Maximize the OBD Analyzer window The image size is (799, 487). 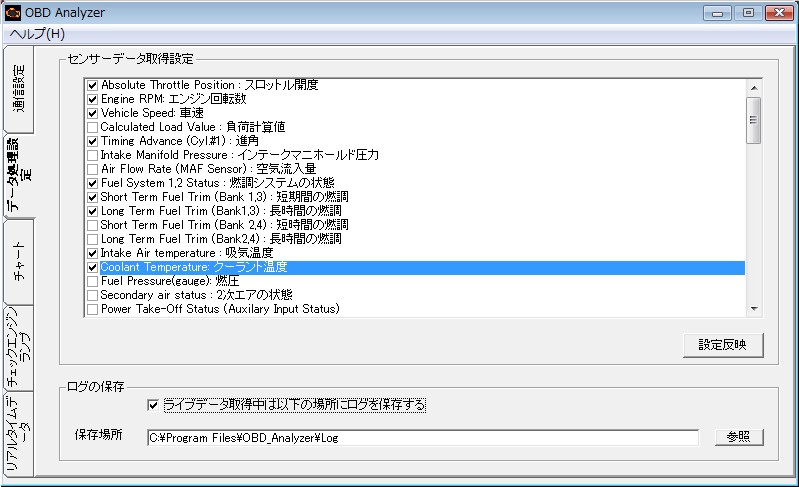[748, 13]
